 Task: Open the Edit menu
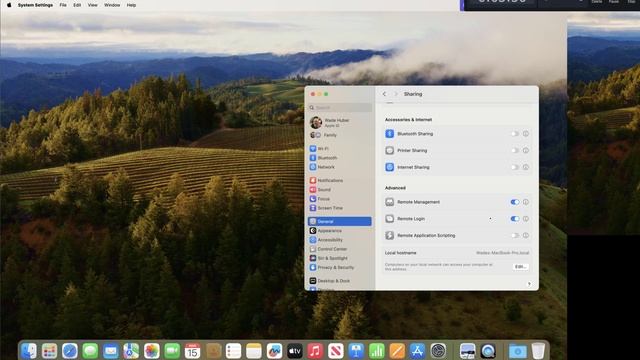(x=77, y=5)
